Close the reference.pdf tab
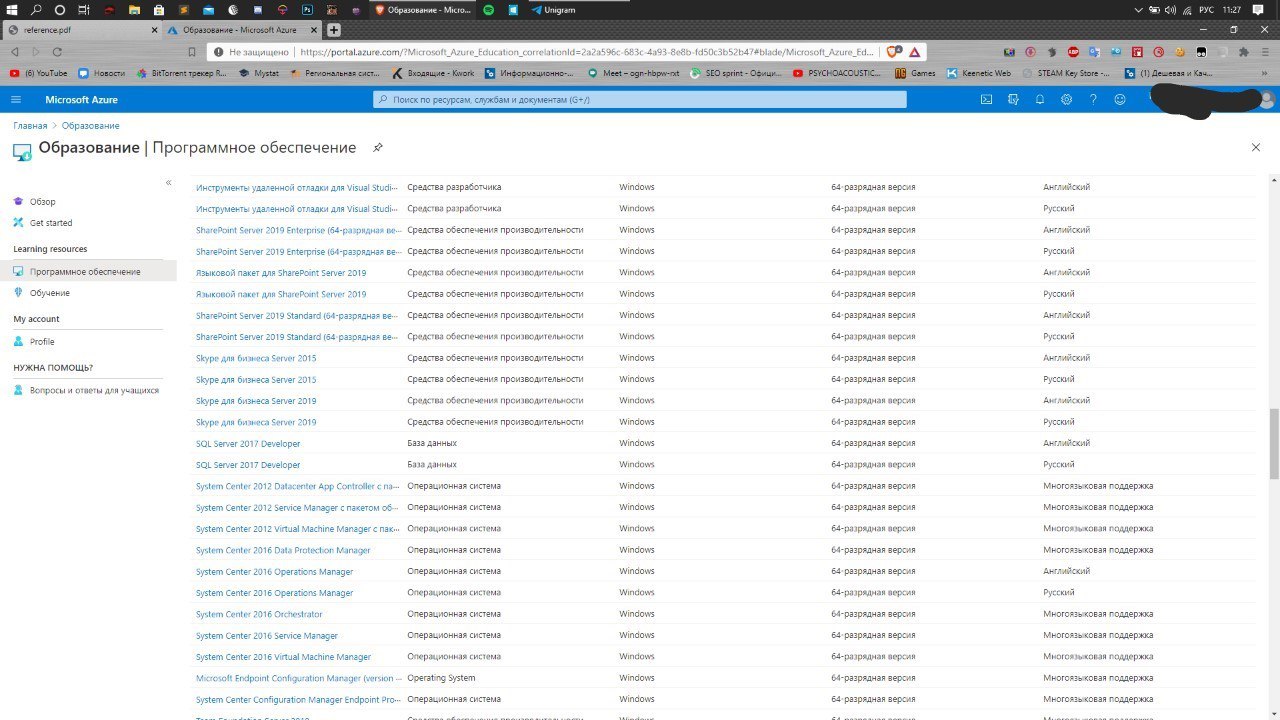1280x720 pixels. (x=155, y=30)
